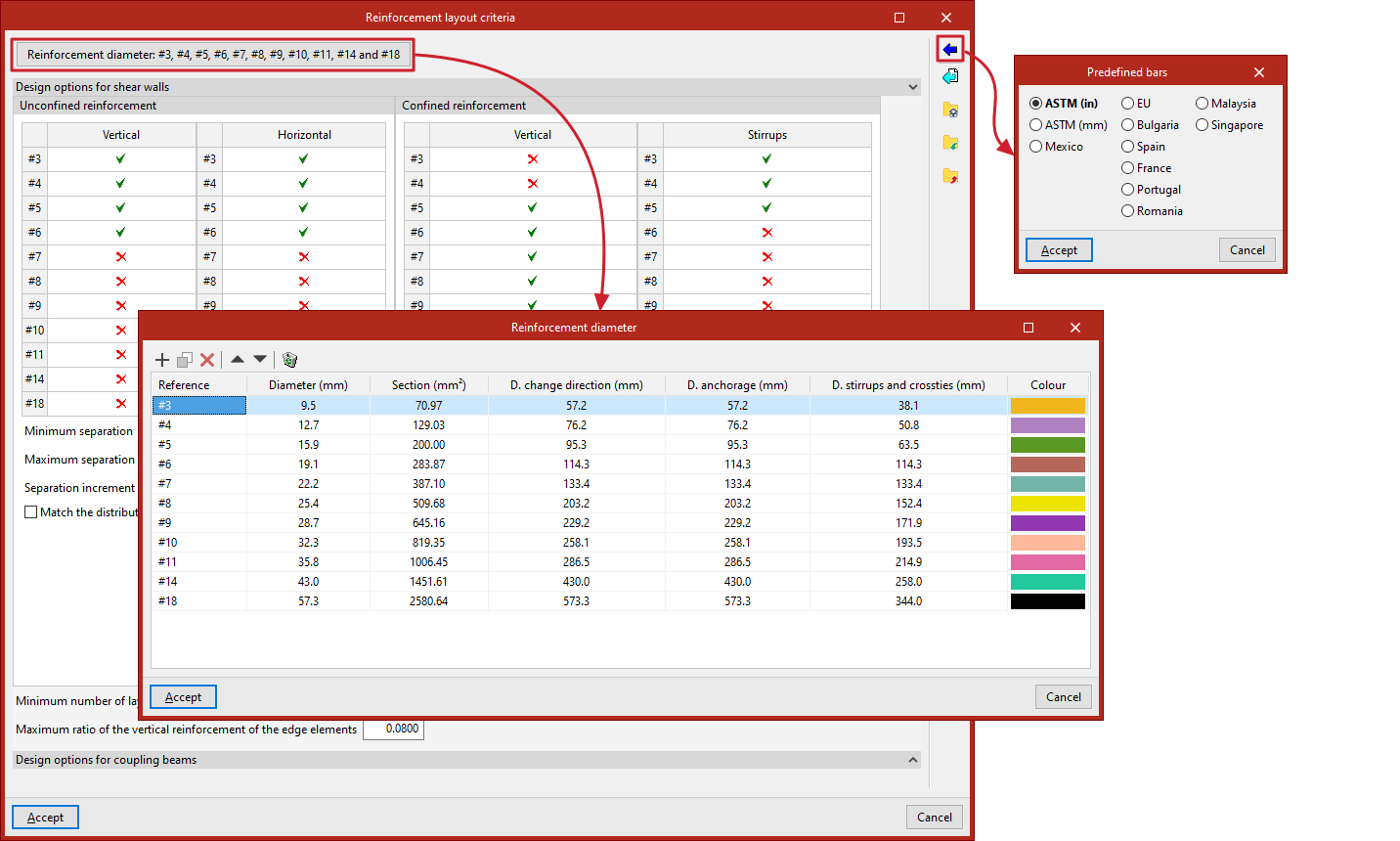
Task: Move selected row down with down arrow
Action: (260, 359)
